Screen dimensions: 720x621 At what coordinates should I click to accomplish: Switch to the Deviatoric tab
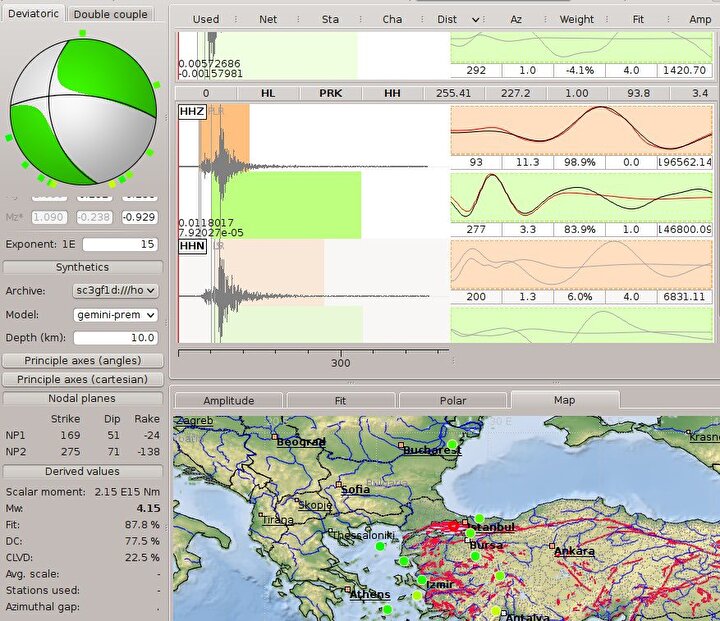(x=33, y=14)
